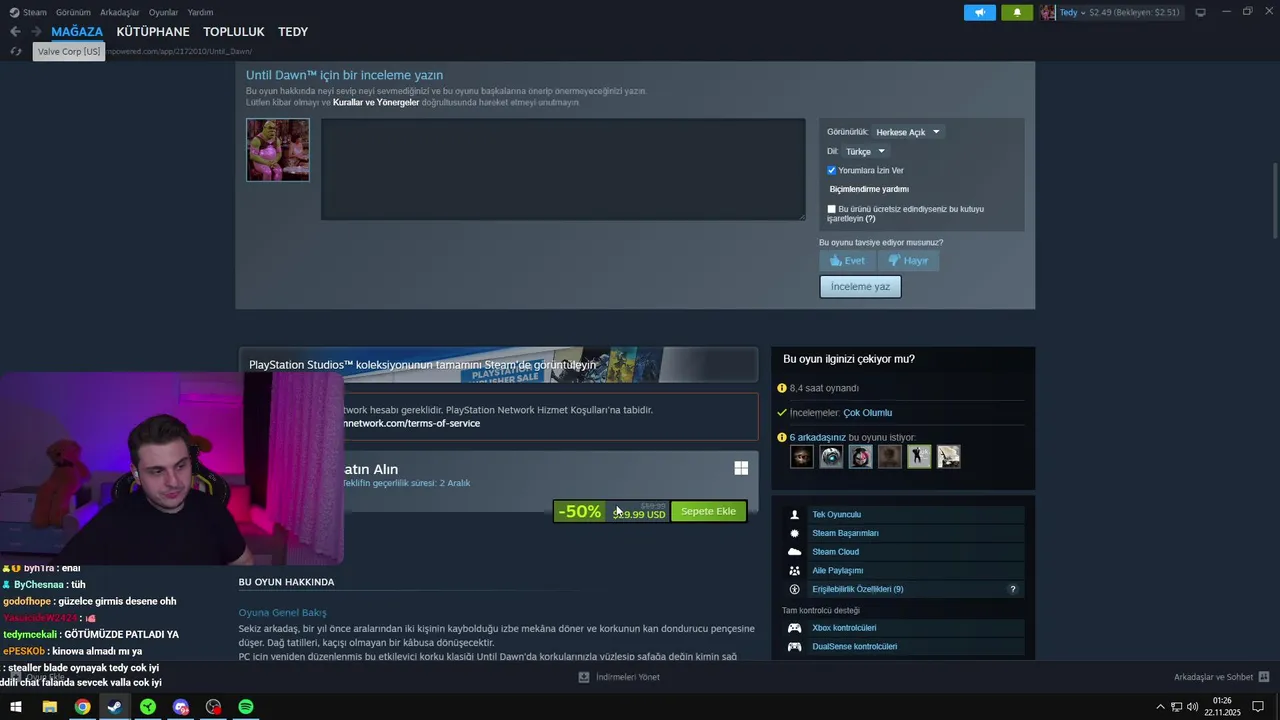Screen dimensions: 1280x720
Task: Open the green notifications bell
Action: click(x=1017, y=12)
